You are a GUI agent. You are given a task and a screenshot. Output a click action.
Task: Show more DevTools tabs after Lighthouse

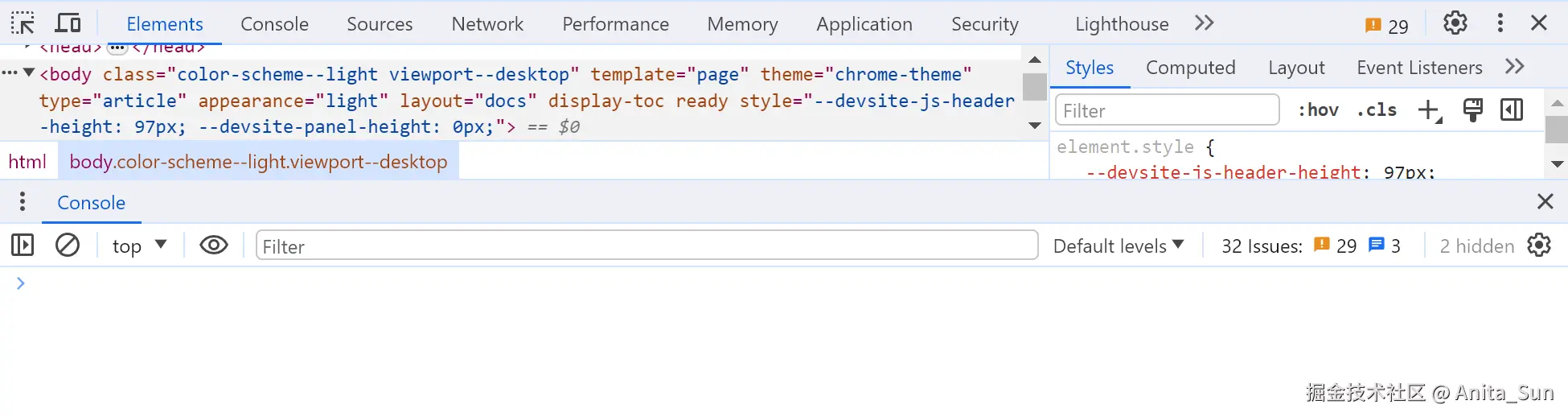pyautogui.click(x=1204, y=23)
